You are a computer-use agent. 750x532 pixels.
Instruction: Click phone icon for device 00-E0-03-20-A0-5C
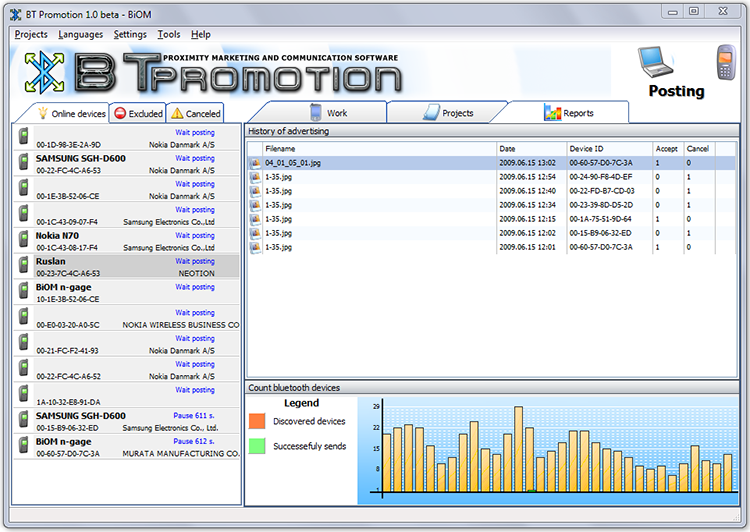coord(23,316)
